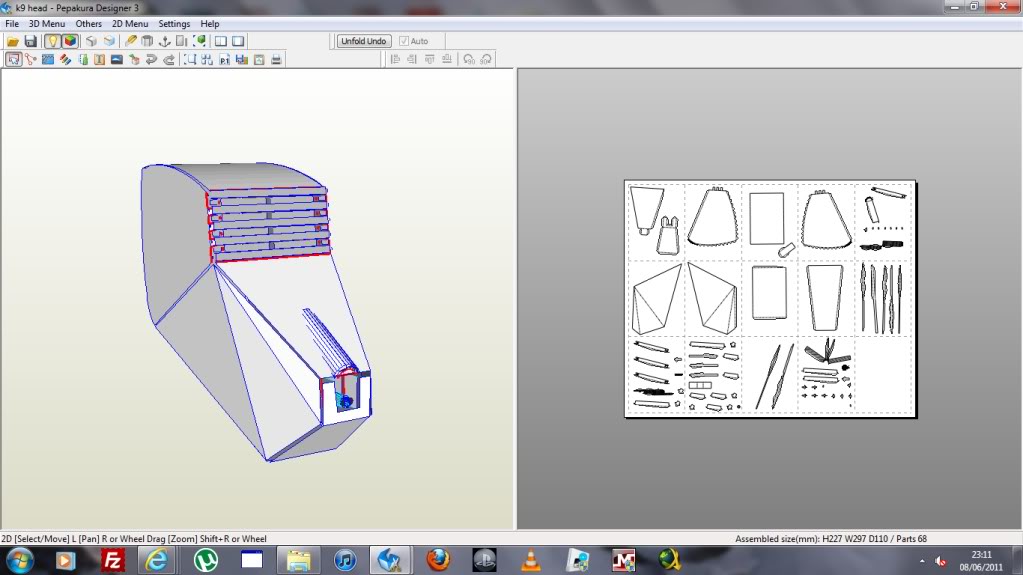Toggle the Auto checkbox
Screen dimensions: 1023x575
point(404,41)
